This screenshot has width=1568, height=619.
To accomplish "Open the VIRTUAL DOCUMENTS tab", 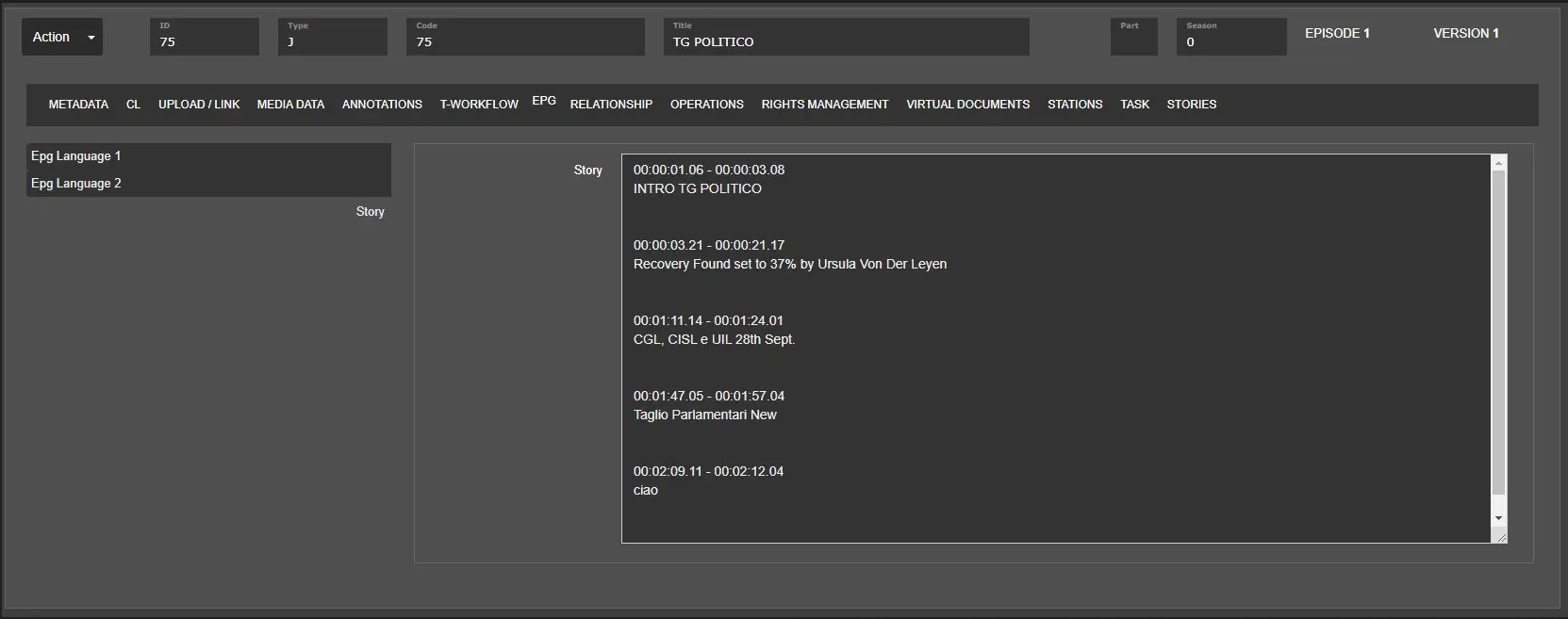I will [x=967, y=105].
